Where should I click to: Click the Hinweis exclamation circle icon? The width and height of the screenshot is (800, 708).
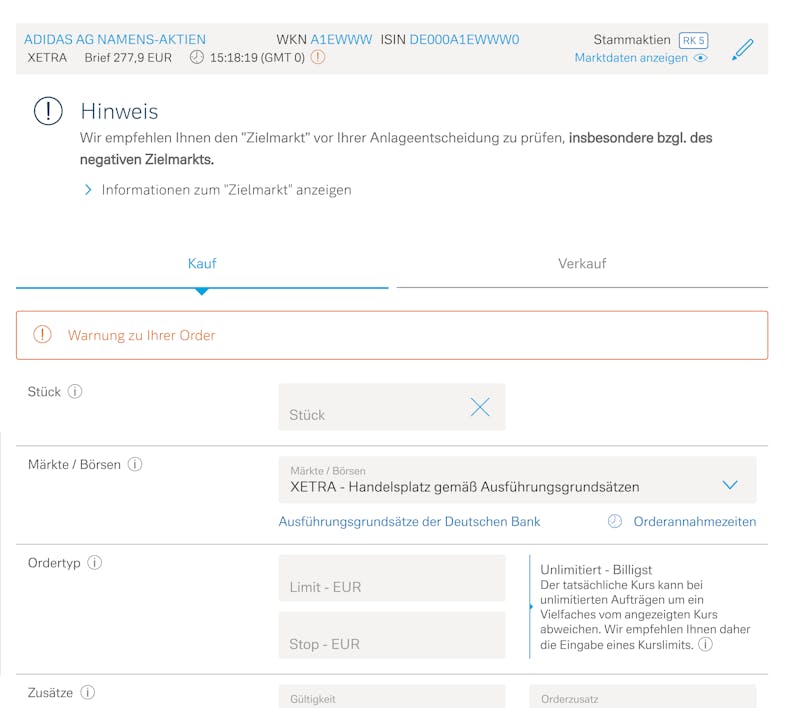[48, 111]
